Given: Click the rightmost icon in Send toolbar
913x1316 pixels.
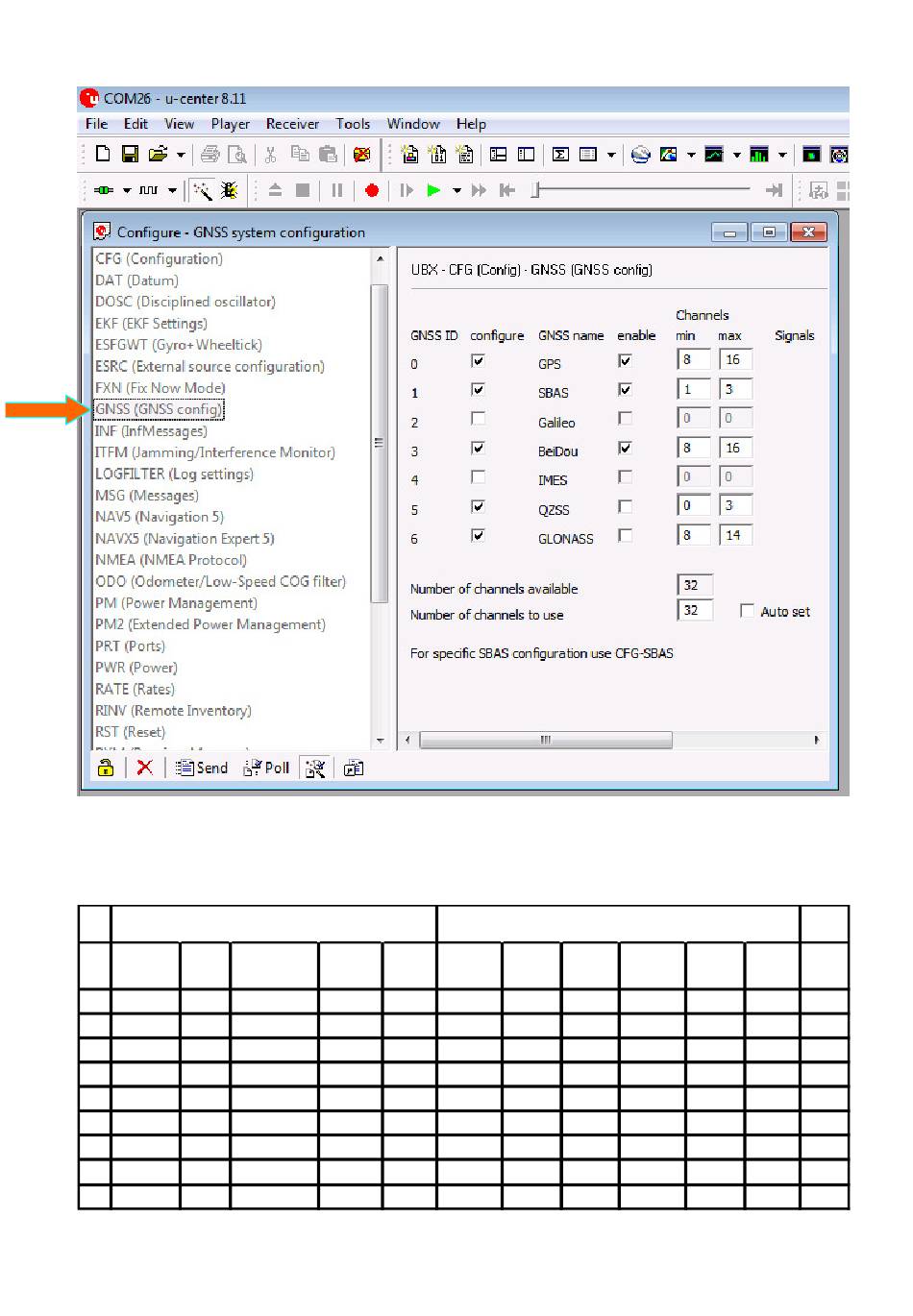Looking at the screenshot, I should (x=354, y=768).
